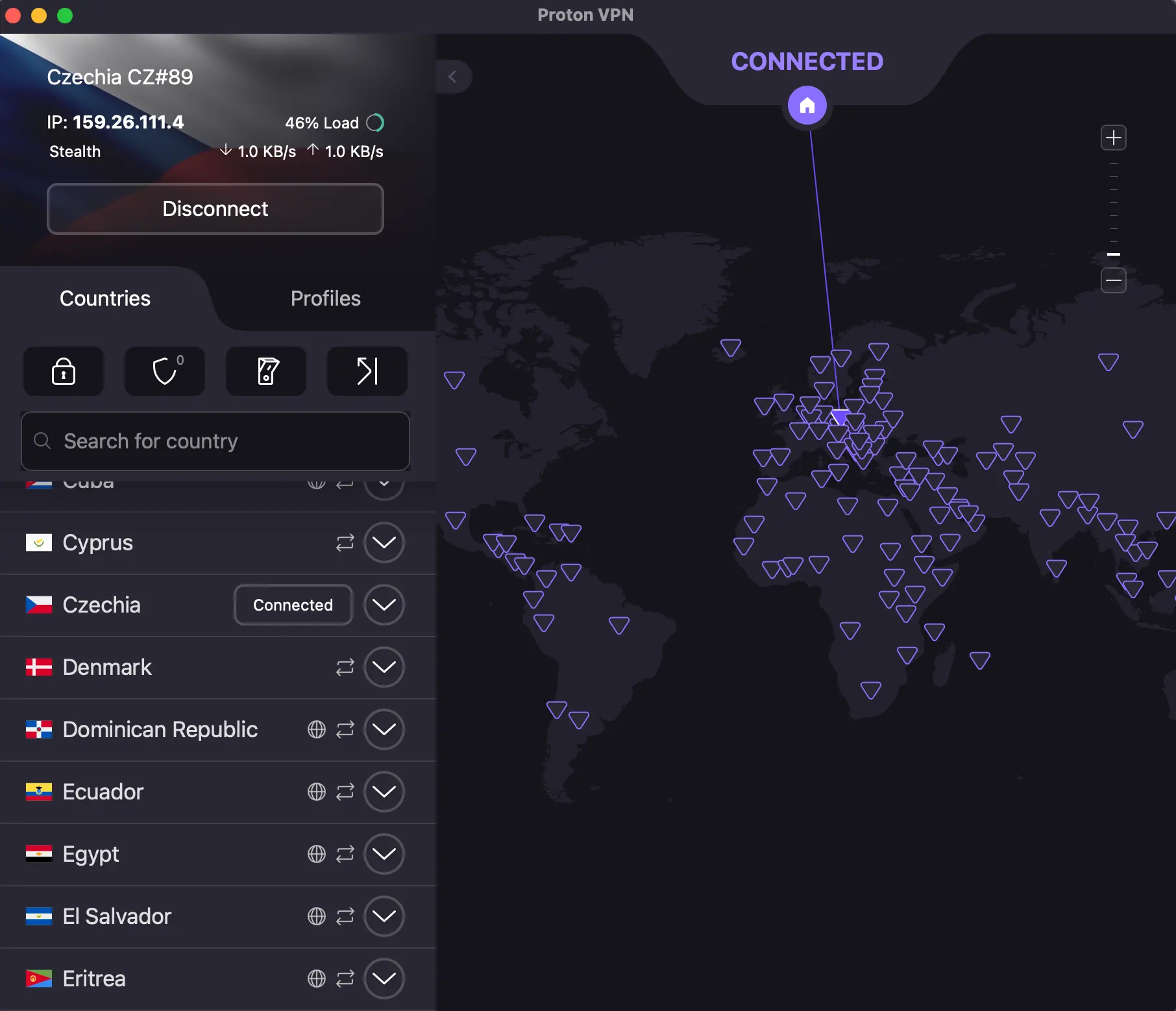Viewport: 1176px width, 1011px height.
Task: Click the swap arrows icon beside Denmark
Action: coord(345,667)
